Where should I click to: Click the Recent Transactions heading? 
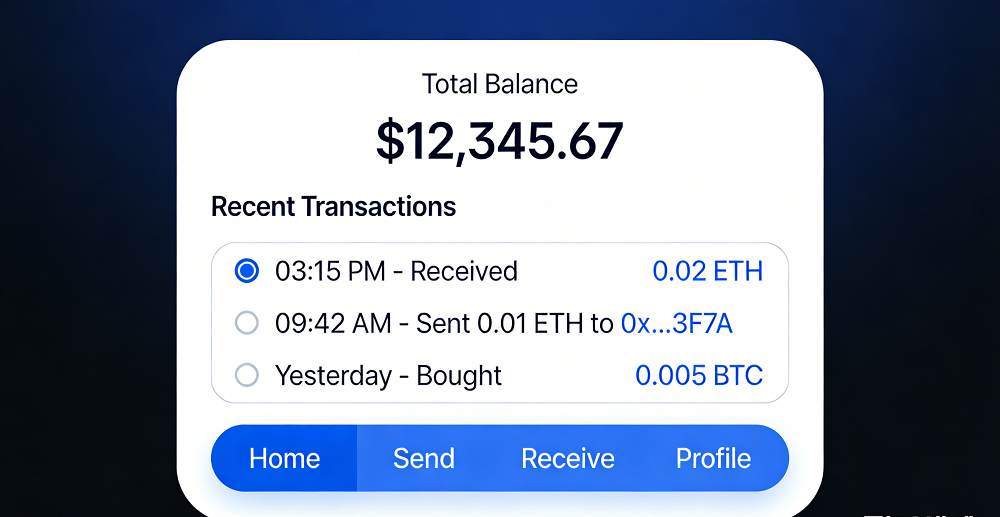click(x=334, y=207)
